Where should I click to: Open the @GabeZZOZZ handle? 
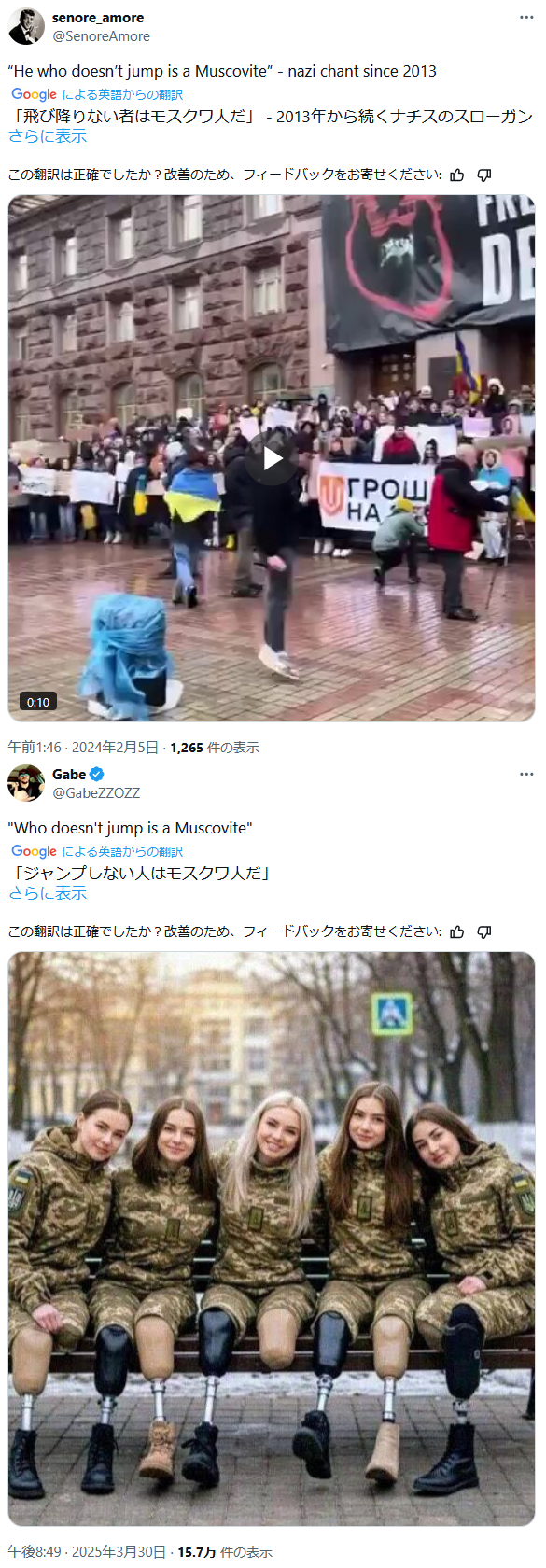96,792
